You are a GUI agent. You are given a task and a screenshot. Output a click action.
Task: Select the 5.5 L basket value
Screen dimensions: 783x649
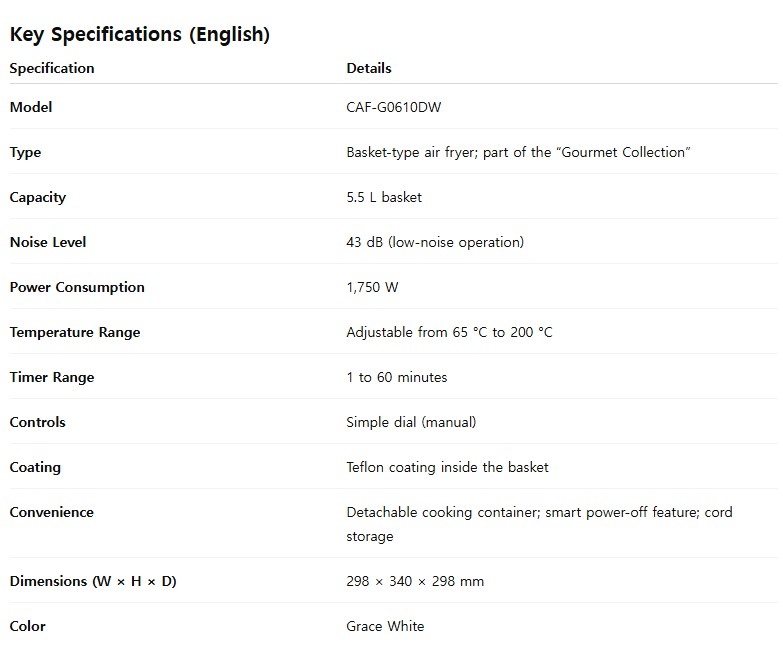tap(384, 197)
